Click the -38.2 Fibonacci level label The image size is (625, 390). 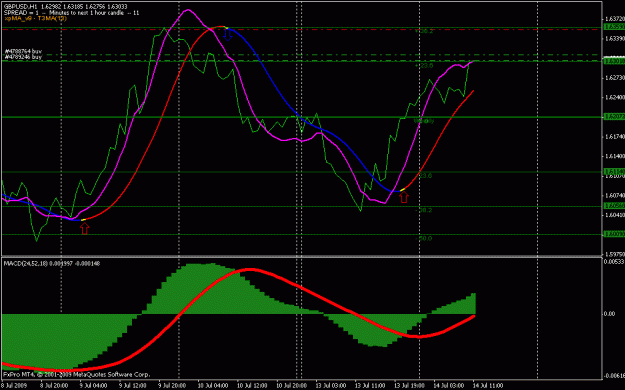[x=423, y=210]
